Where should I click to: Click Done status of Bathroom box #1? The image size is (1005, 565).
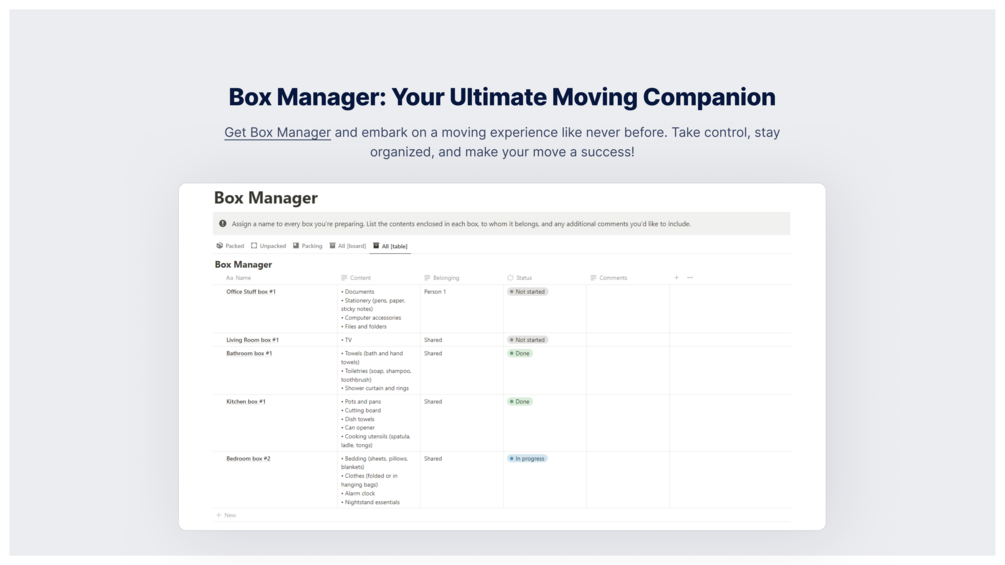coord(520,354)
